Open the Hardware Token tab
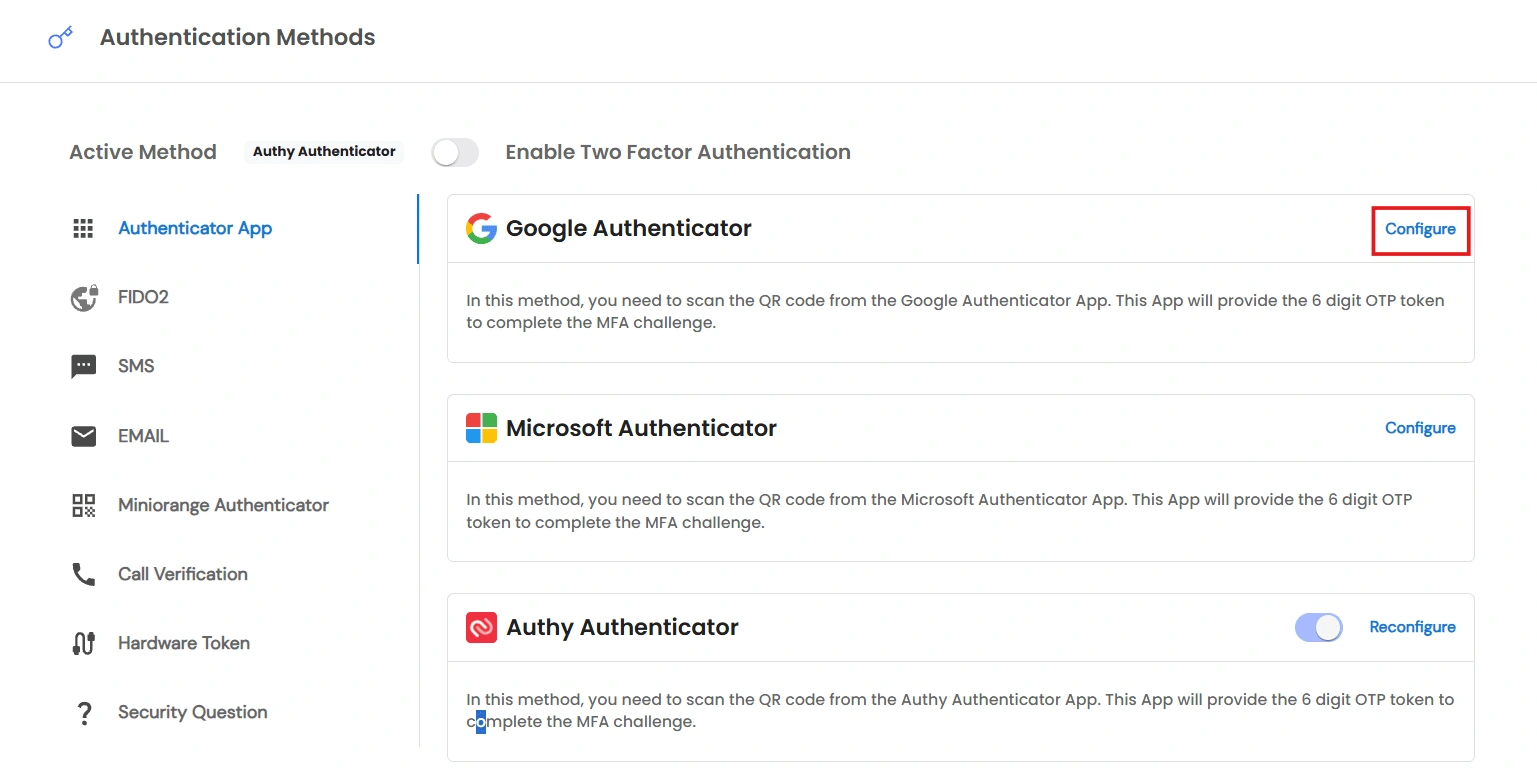The height and width of the screenshot is (772, 1537). pyautogui.click(x=184, y=643)
